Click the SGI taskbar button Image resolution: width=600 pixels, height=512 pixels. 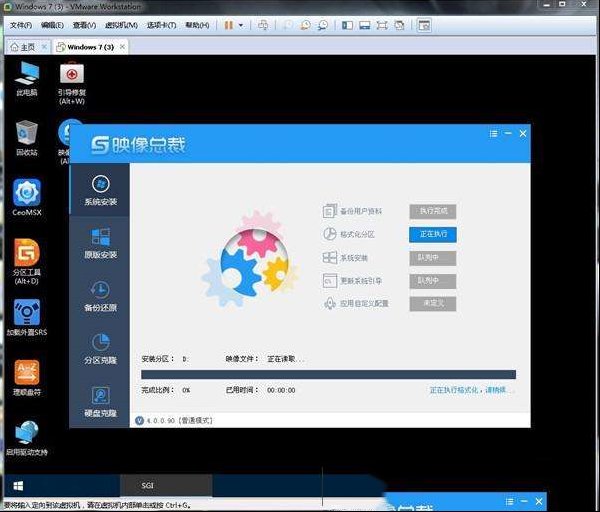(166, 486)
